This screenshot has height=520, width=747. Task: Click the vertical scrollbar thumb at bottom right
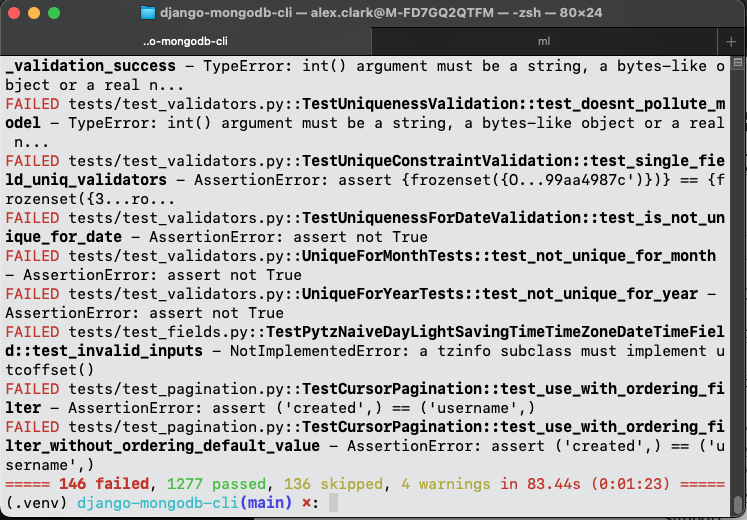738,505
